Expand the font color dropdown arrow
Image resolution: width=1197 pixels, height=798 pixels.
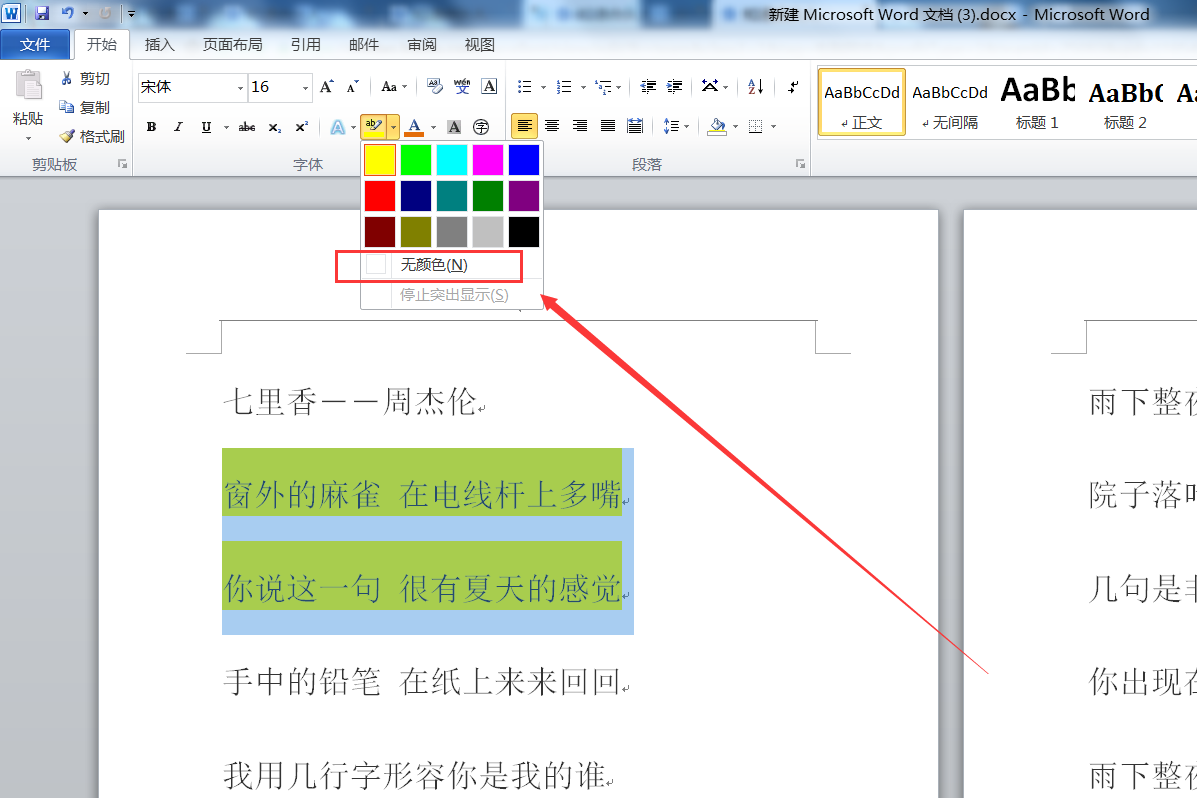coord(434,127)
